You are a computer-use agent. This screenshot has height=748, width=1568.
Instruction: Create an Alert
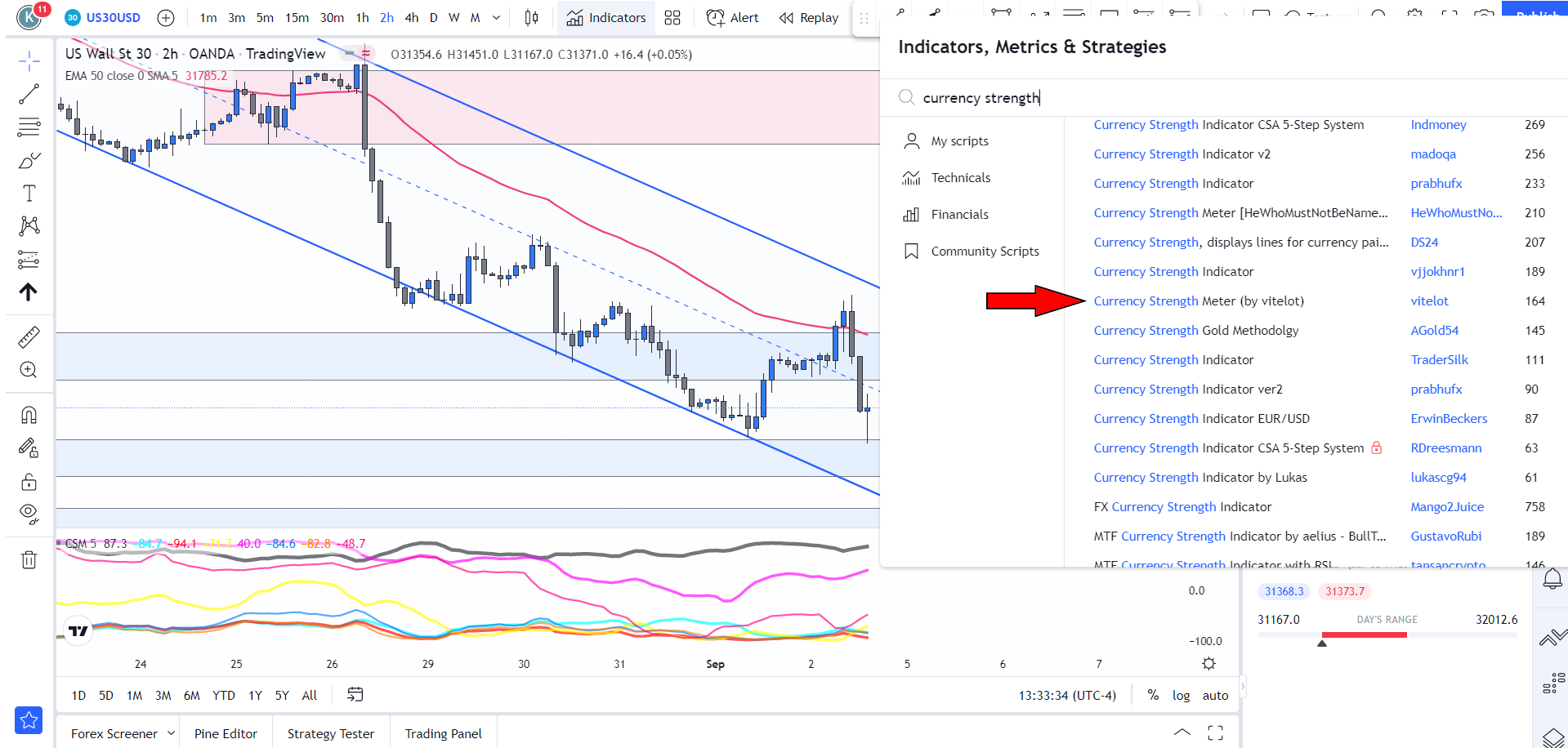(732, 18)
